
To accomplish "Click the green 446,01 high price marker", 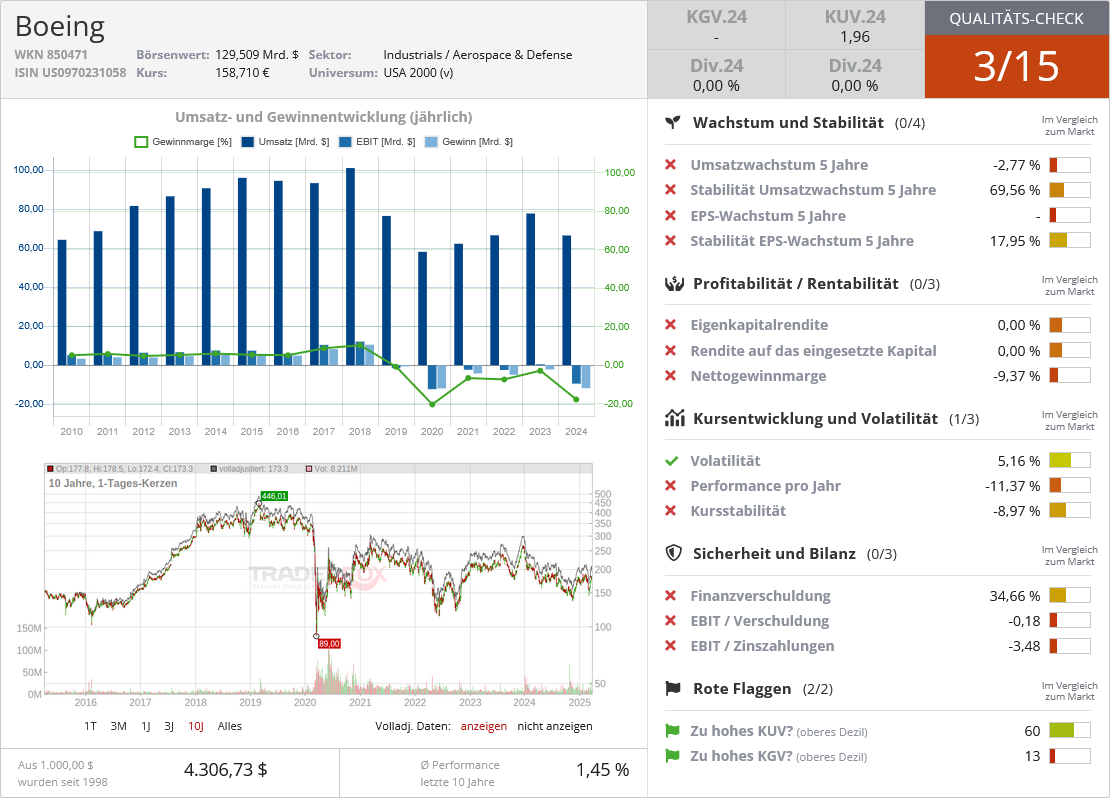I will tap(274, 496).
